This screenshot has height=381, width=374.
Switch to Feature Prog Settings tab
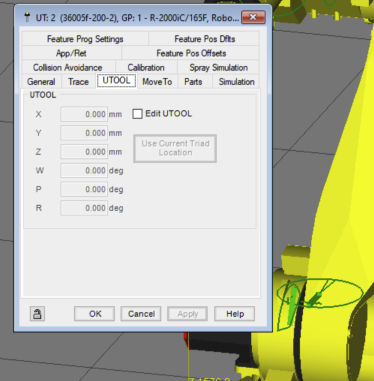pos(85,39)
